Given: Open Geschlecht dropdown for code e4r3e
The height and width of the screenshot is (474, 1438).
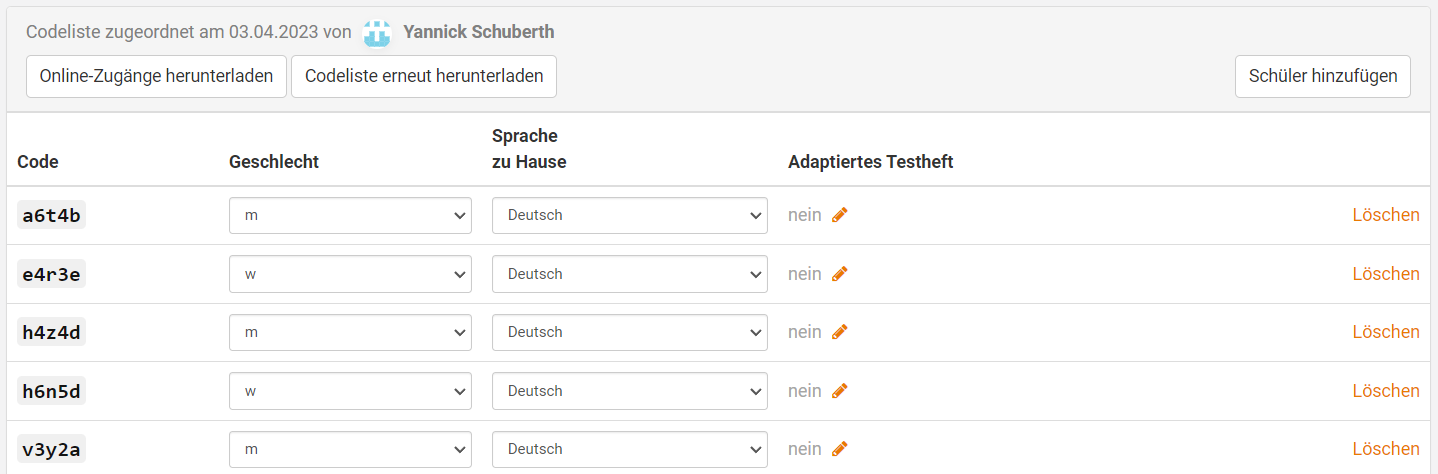Looking at the screenshot, I should 350,274.
